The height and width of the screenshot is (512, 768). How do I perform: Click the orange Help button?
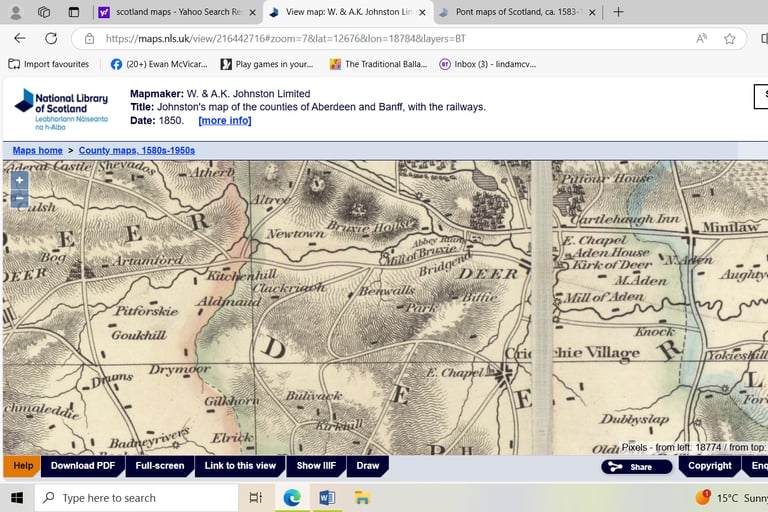[22, 466]
